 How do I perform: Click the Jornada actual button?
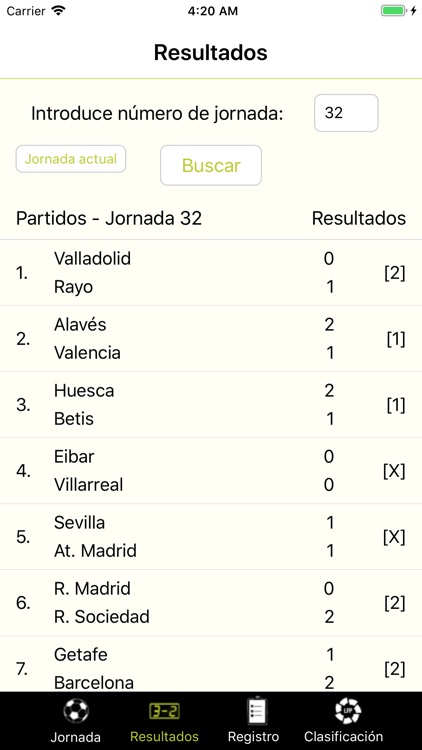click(71, 159)
